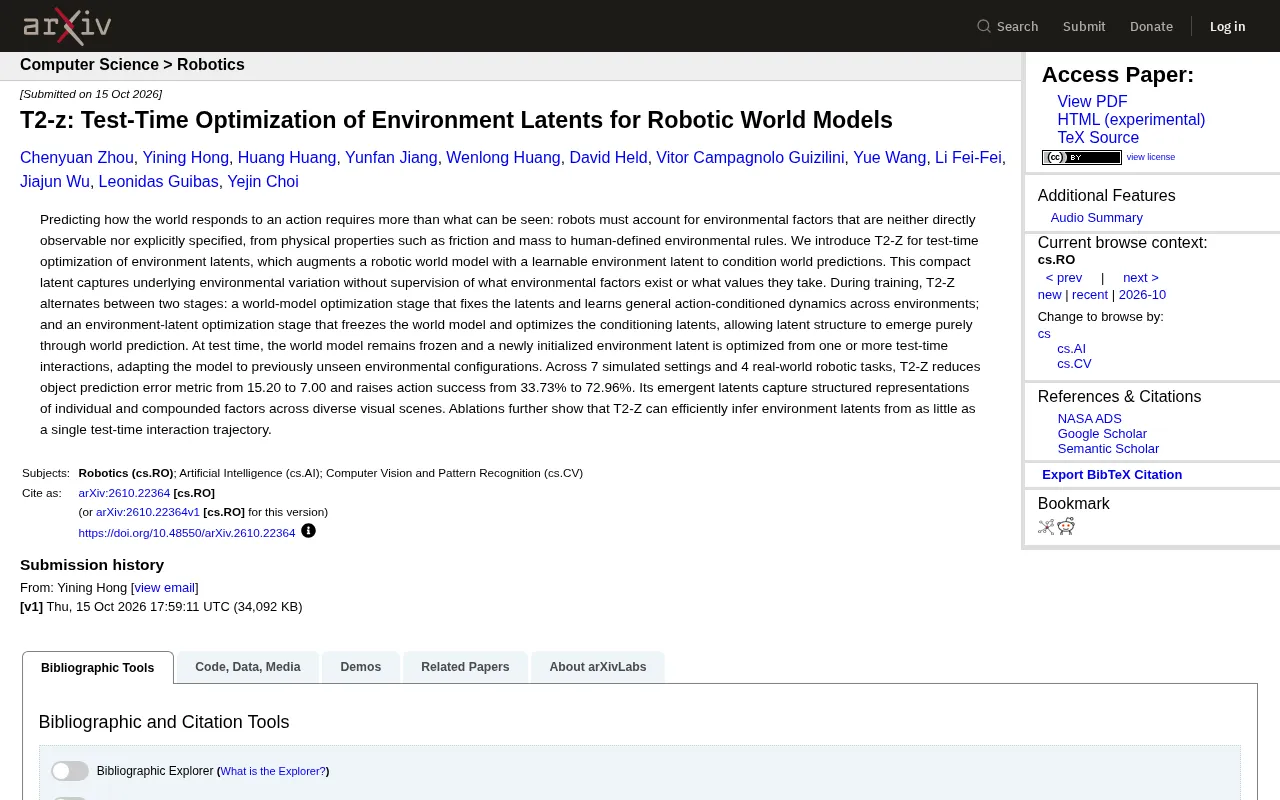This screenshot has width=1280, height=800.
Task: Click Submit in header
Action: [1084, 26]
